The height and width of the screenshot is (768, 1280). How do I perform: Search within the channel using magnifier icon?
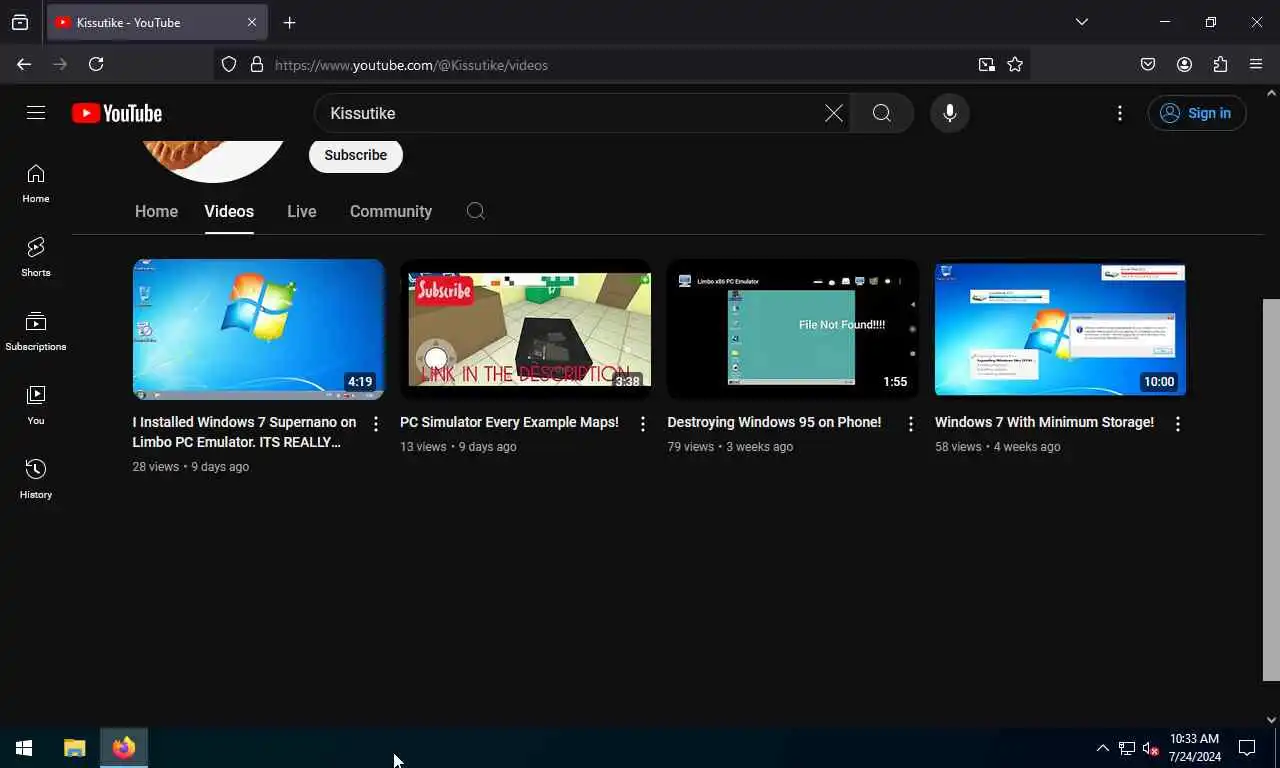tap(476, 211)
